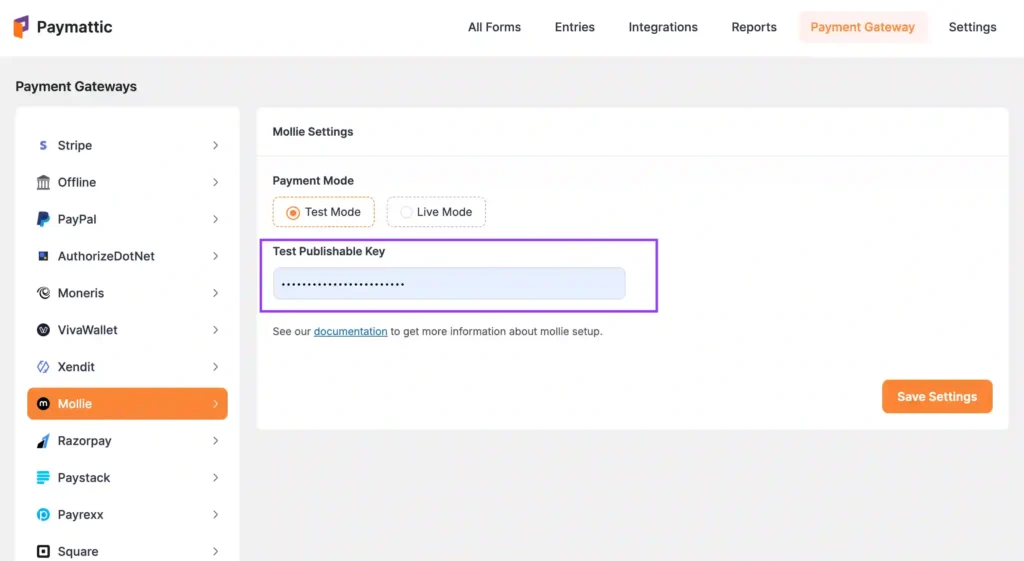Expand Stripe with its chevron arrow
This screenshot has width=1024, height=561.
tap(216, 145)
